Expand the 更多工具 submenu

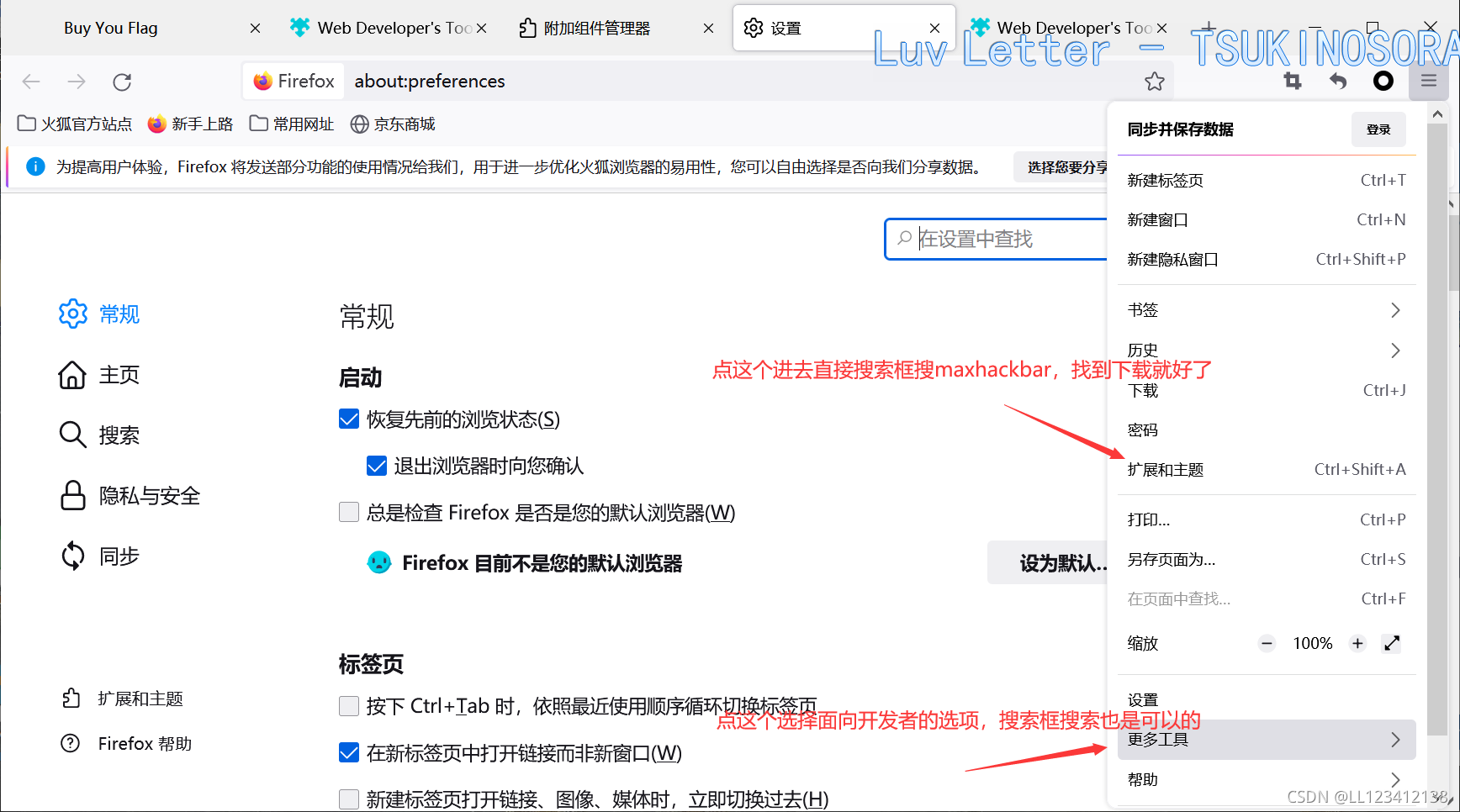point(1267,740)
